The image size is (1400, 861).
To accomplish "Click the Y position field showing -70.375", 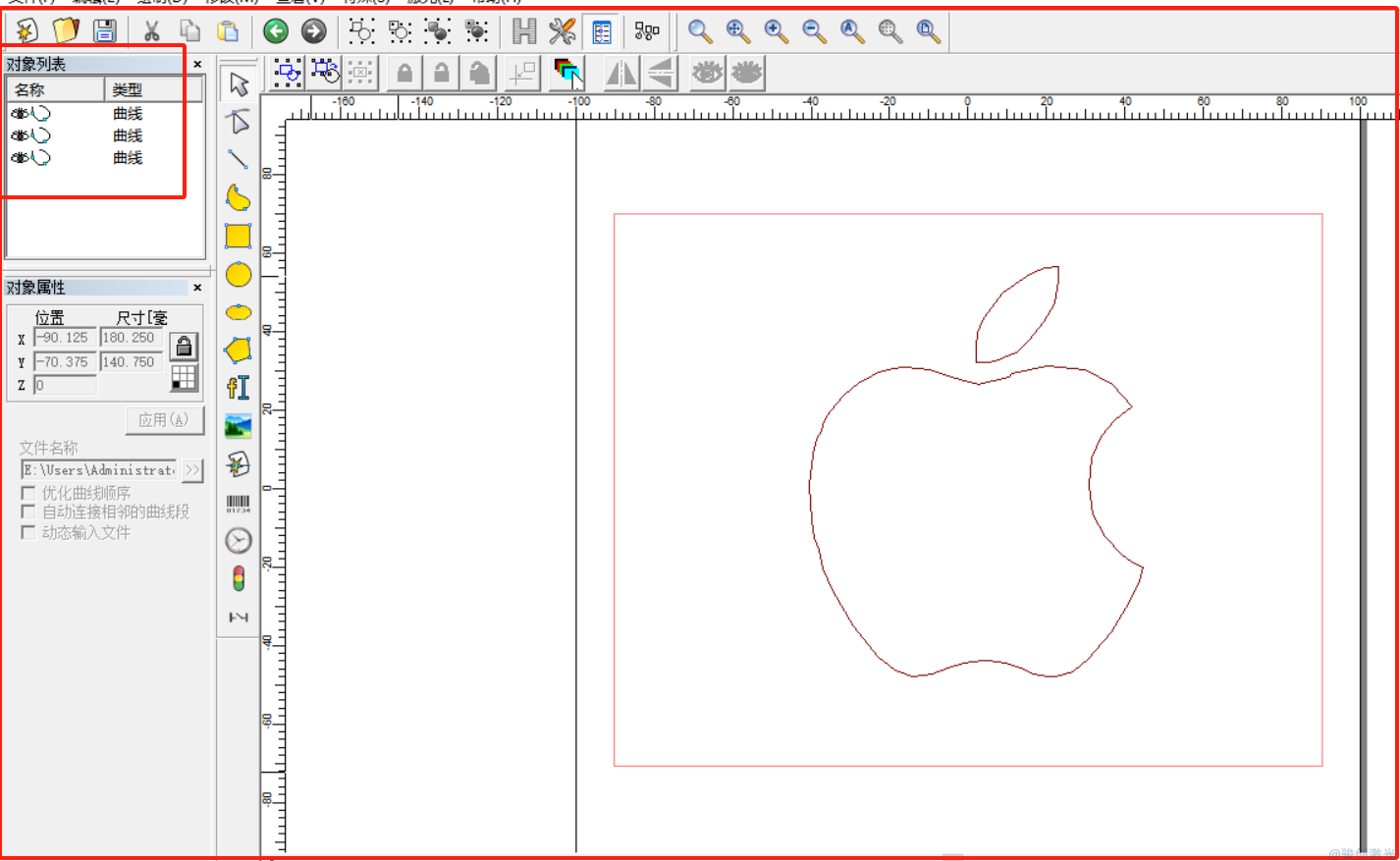I will [65, 362].
